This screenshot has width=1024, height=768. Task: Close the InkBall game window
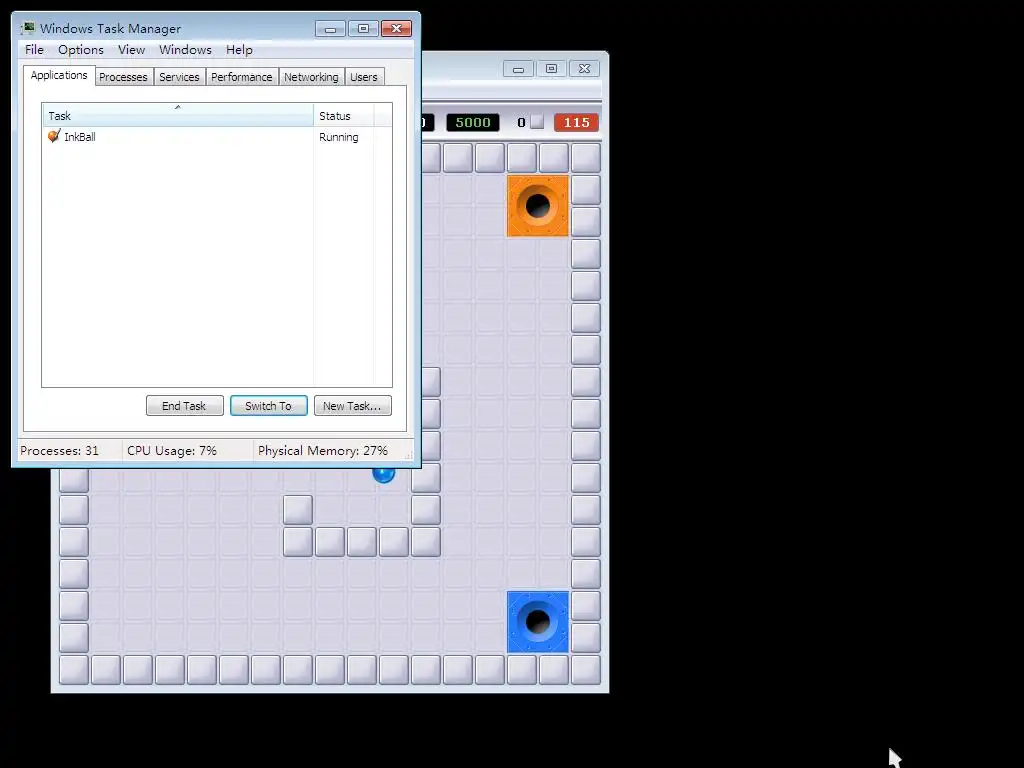[x=584, y=69]
